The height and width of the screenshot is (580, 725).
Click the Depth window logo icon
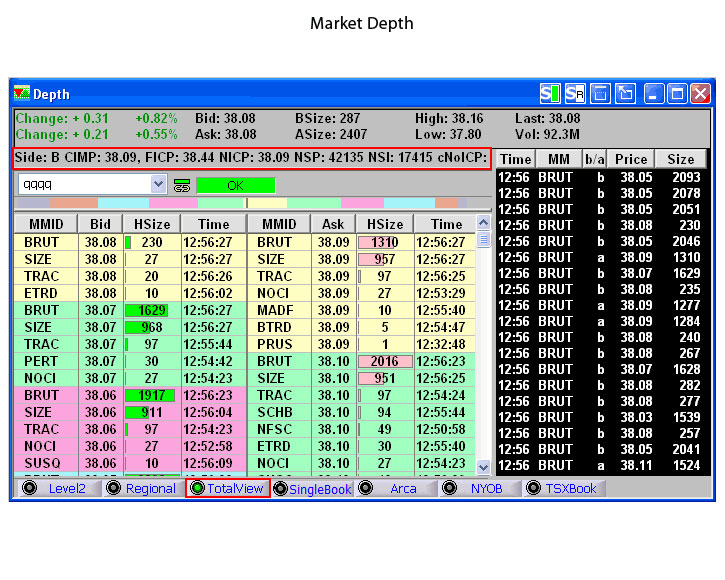[x=22, y=94]
